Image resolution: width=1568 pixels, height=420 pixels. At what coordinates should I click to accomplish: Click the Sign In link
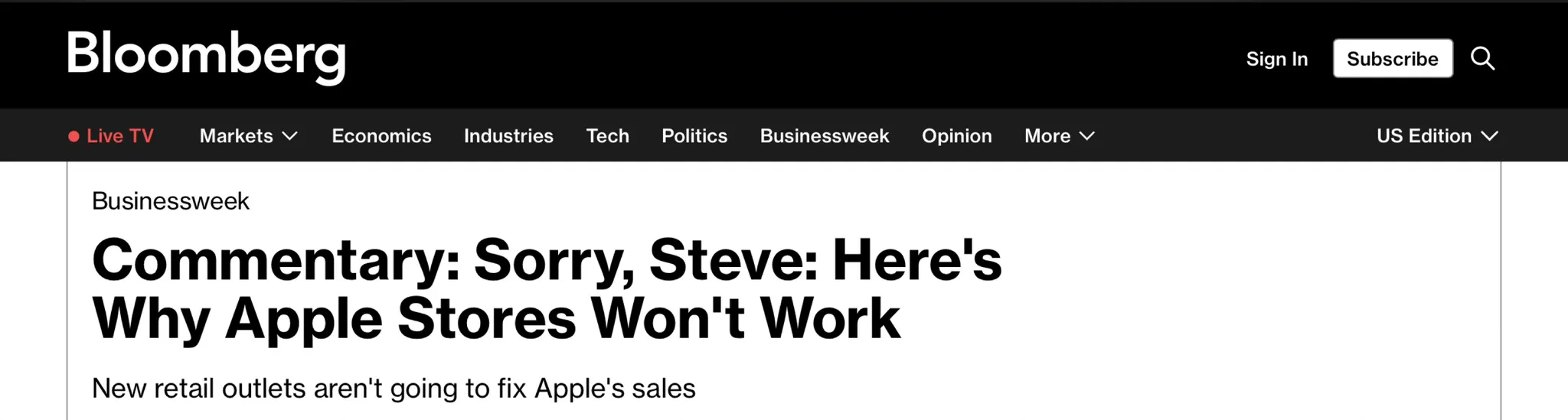click(1276, 59)
